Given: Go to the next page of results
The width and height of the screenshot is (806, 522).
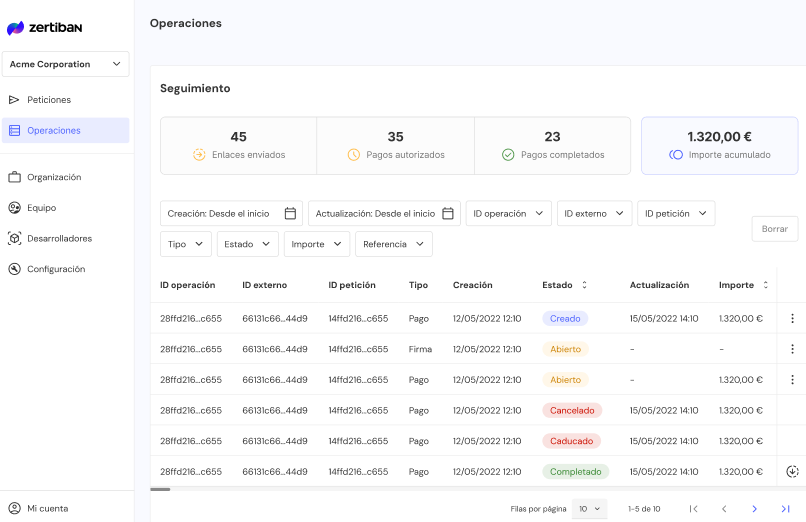Looking at the screenshot, I should [754, 509].
